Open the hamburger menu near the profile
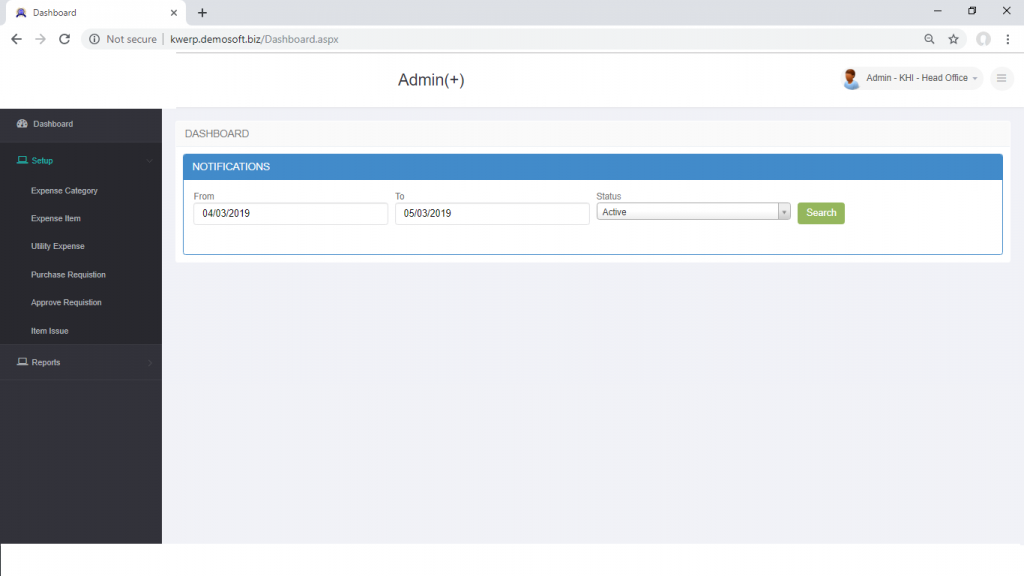Viewport: 1024px width, 576px height. tap(1001, 78)
